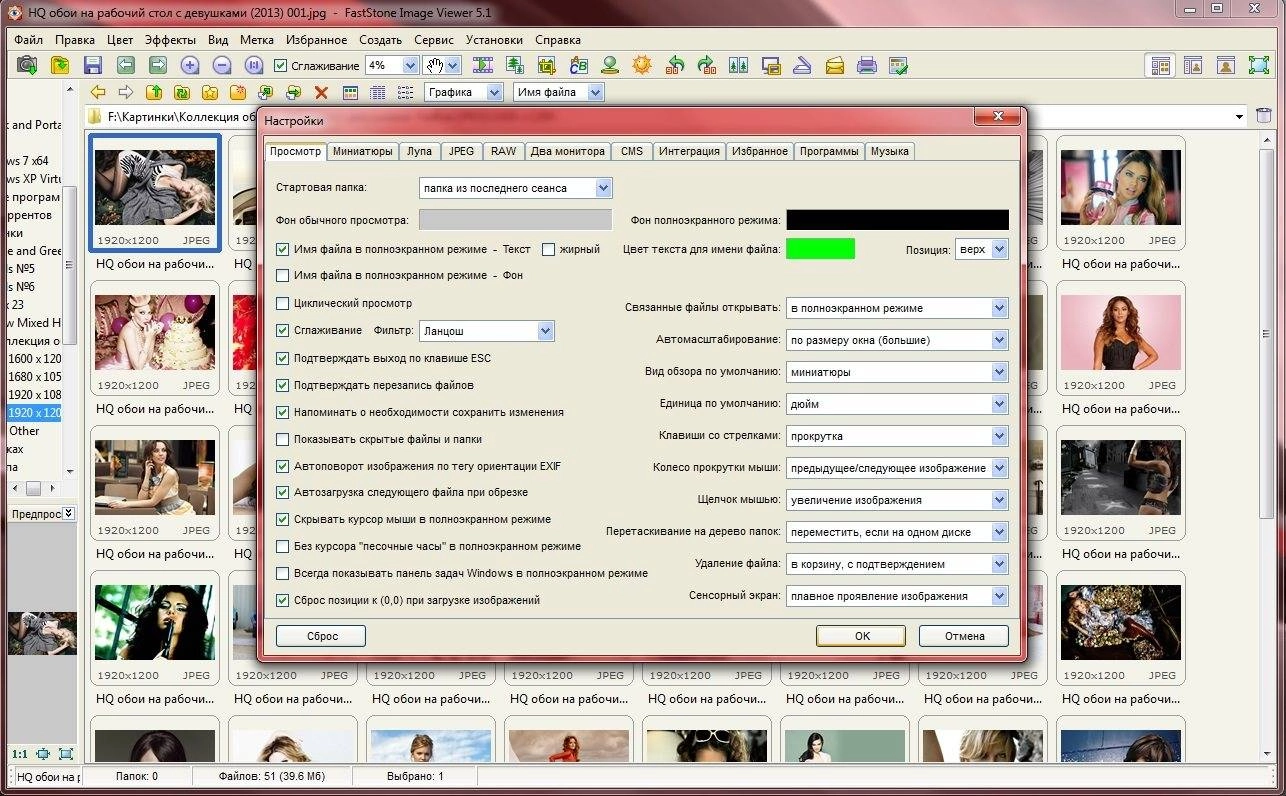Open the Сервис menu
This screenshot has width=1286, height=796.
click(434, 40)
